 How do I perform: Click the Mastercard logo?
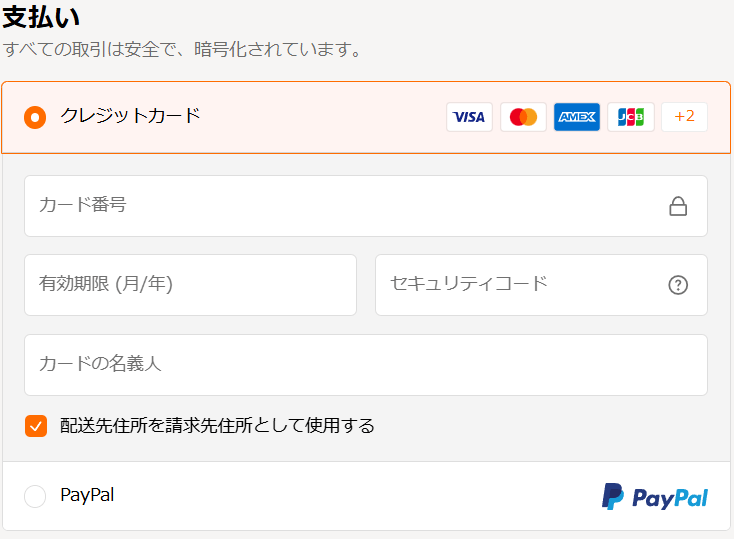click(523, 117)
